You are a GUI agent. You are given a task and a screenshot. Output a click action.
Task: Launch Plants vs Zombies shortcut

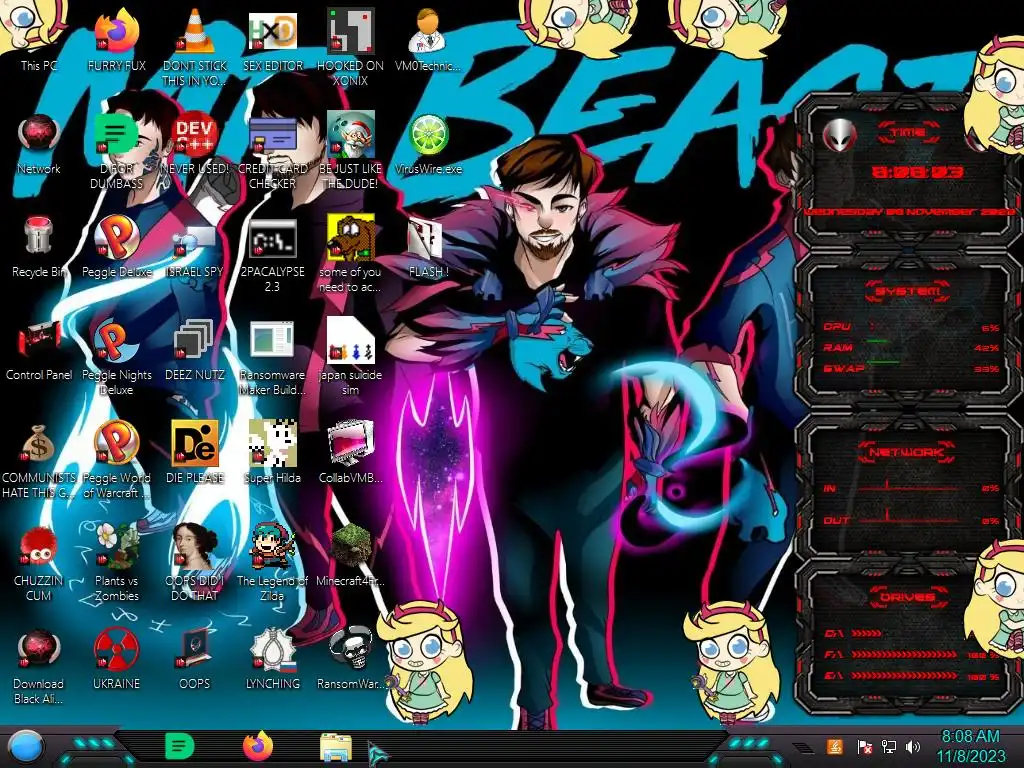click(x=116, y=562)
